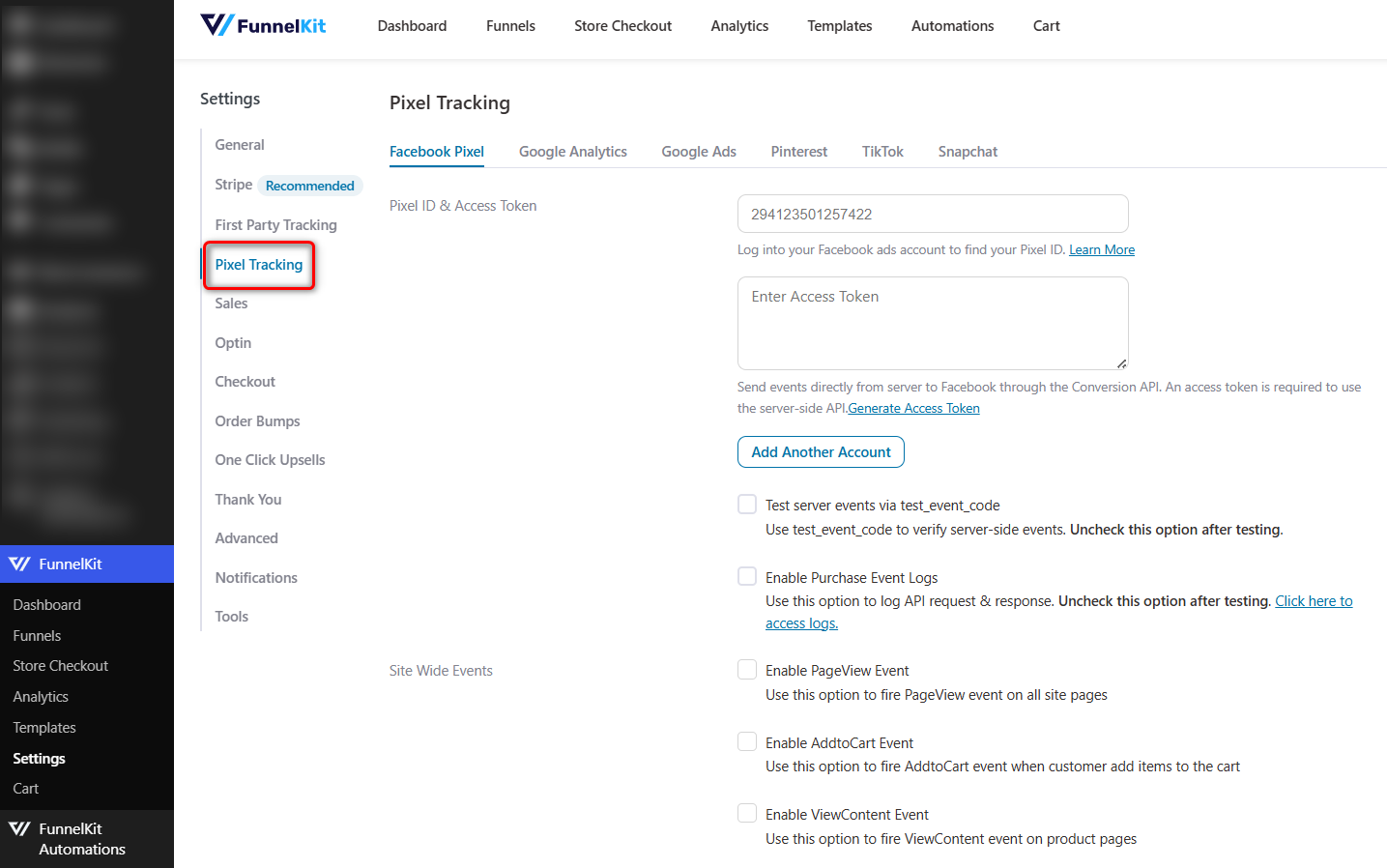Open First Party Tracking settings

pos(275,225)
